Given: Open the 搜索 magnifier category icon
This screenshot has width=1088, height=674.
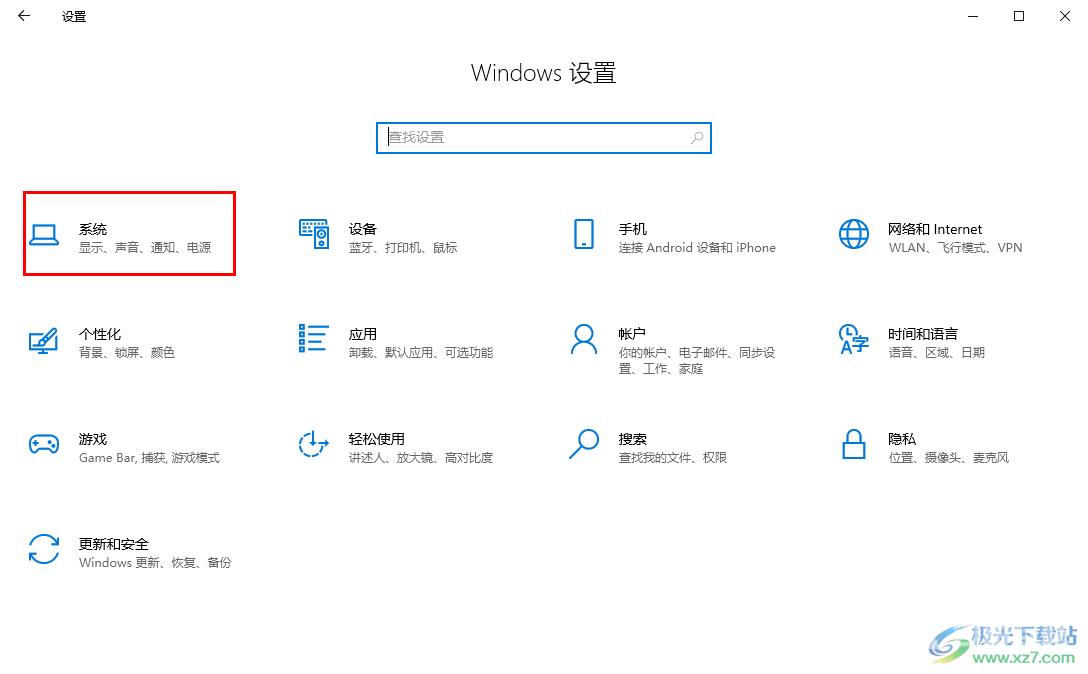Looking at the screenshot, I should tap(584, 444).
